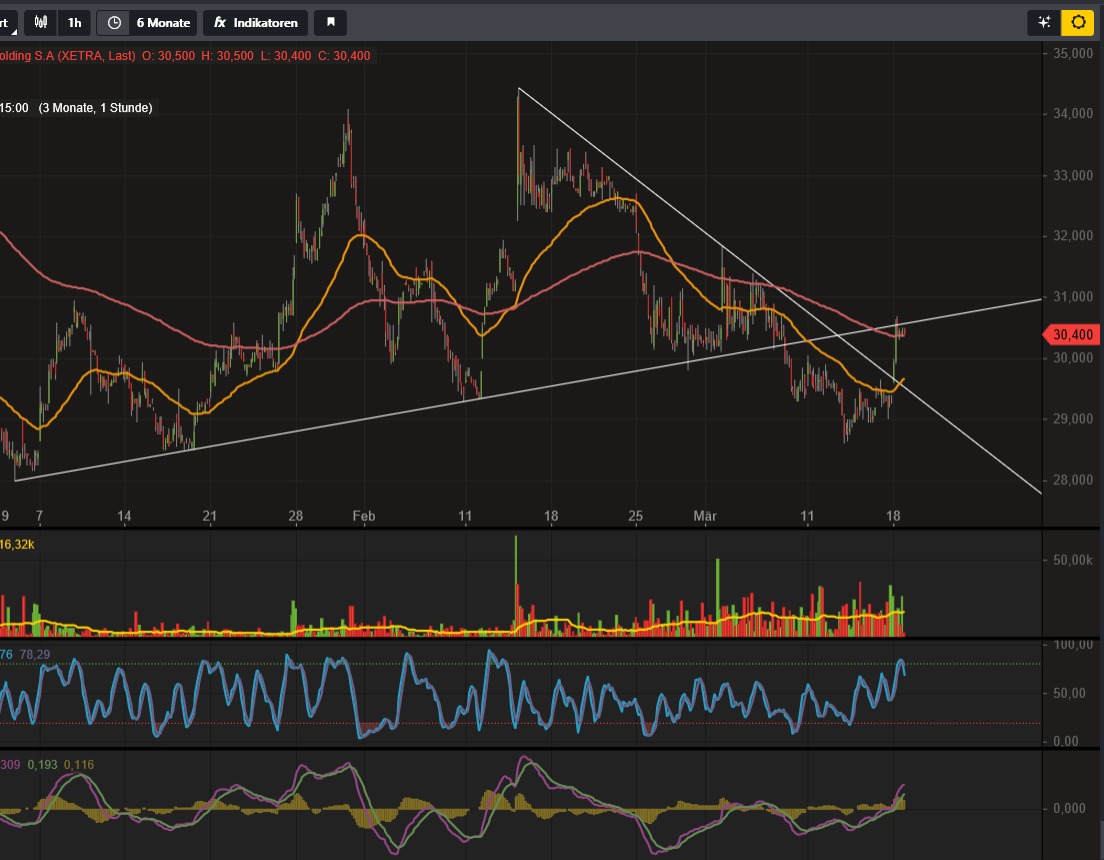Click the volume value 16,32k label
This screenshot has width=1104, height=860.
click(x=18, y=545)
